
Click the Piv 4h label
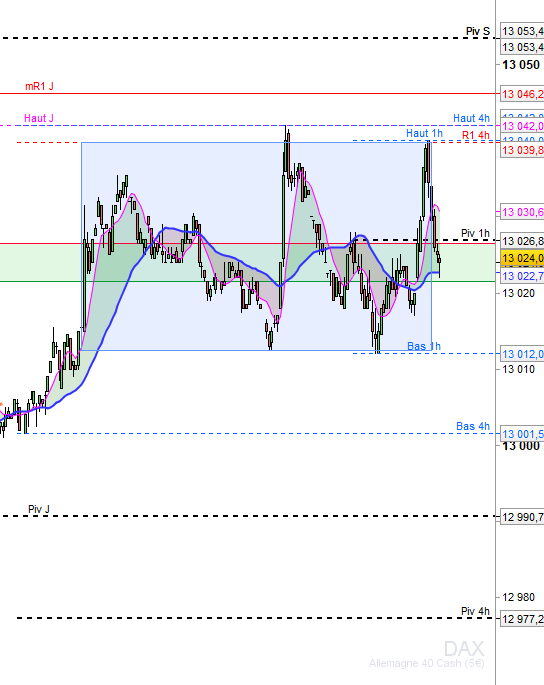tap(475, 611)
